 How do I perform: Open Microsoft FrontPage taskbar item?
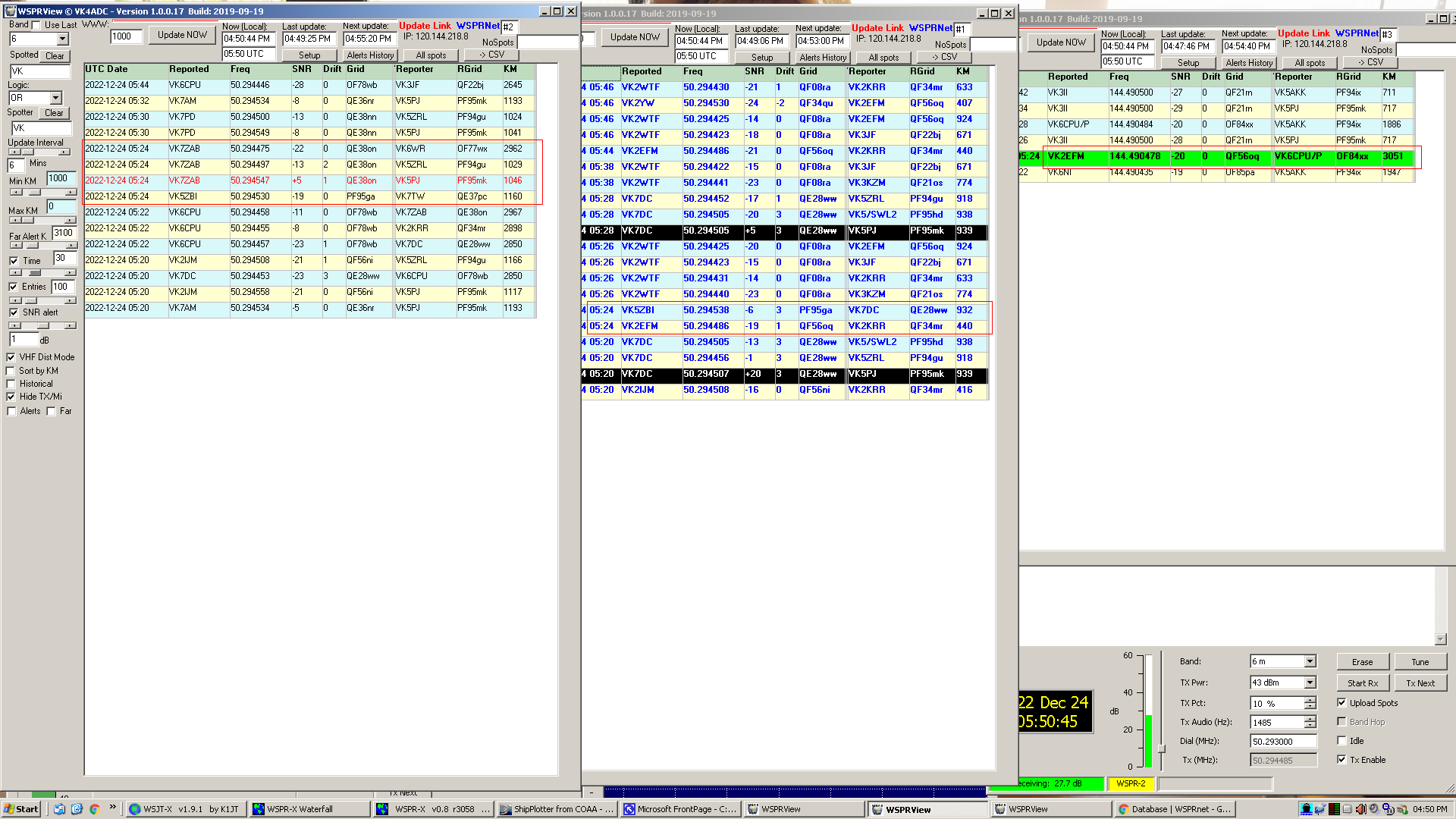tap(679, 809)
